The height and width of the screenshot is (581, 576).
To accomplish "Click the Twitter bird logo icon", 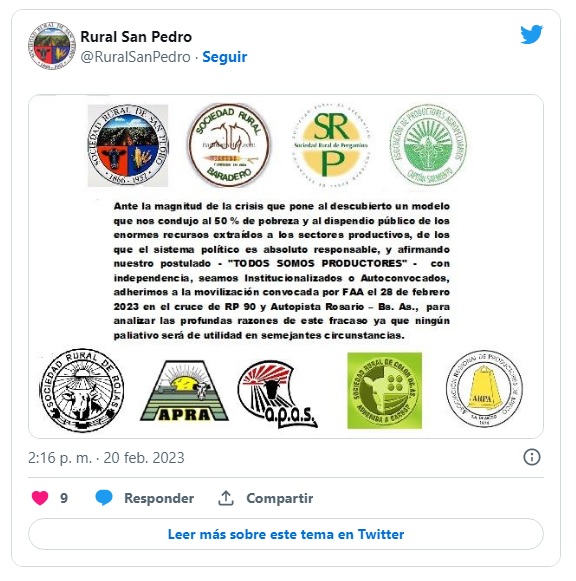I will coord(531,34).
